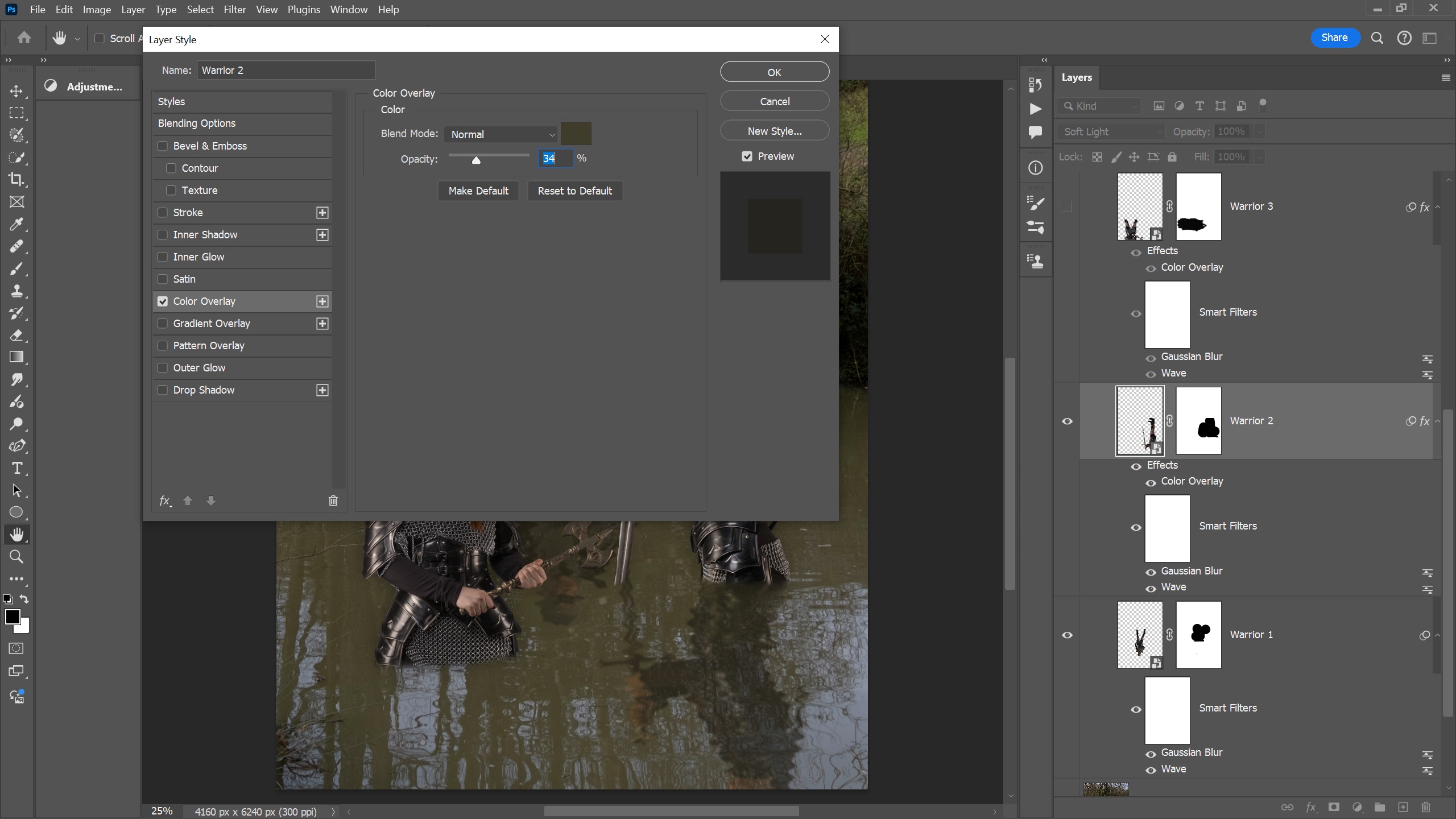
Task: Click the Warrior 2 layer mask thumbnail
Action: (x=1198, y=421)
